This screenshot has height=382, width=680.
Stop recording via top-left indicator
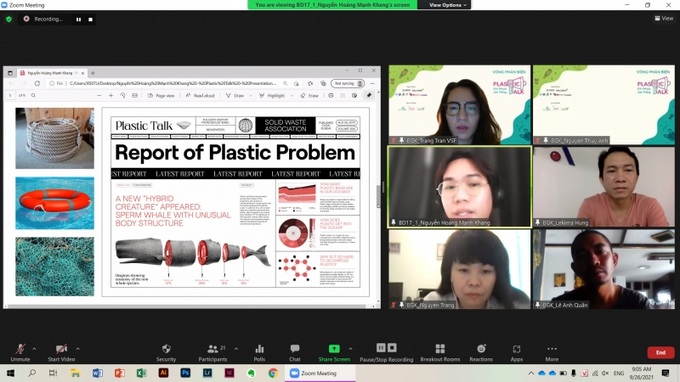coord(90,20)
